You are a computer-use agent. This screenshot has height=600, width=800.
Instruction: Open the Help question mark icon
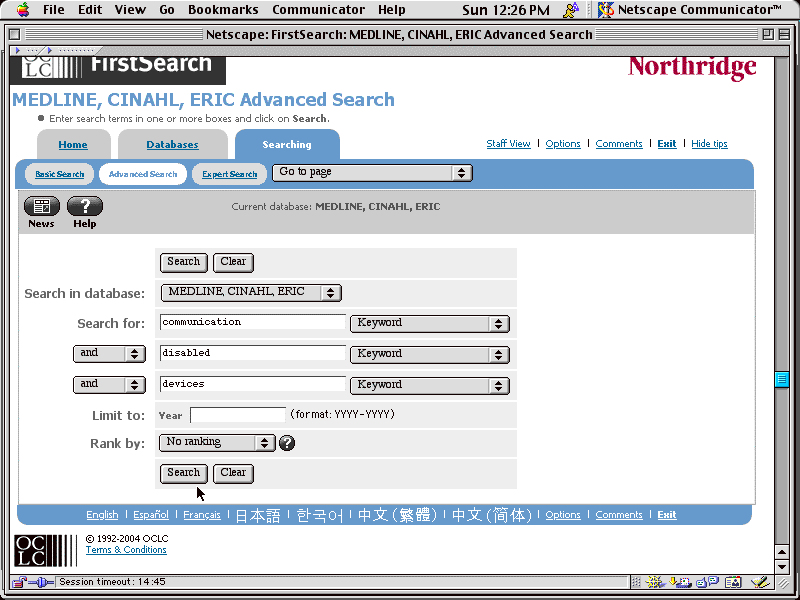85,206
